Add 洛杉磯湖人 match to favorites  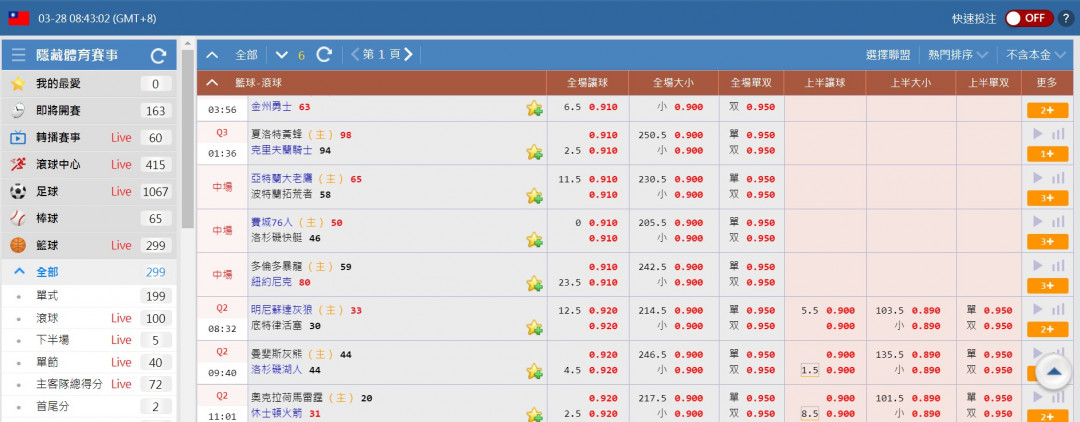(x=534, y=371)
